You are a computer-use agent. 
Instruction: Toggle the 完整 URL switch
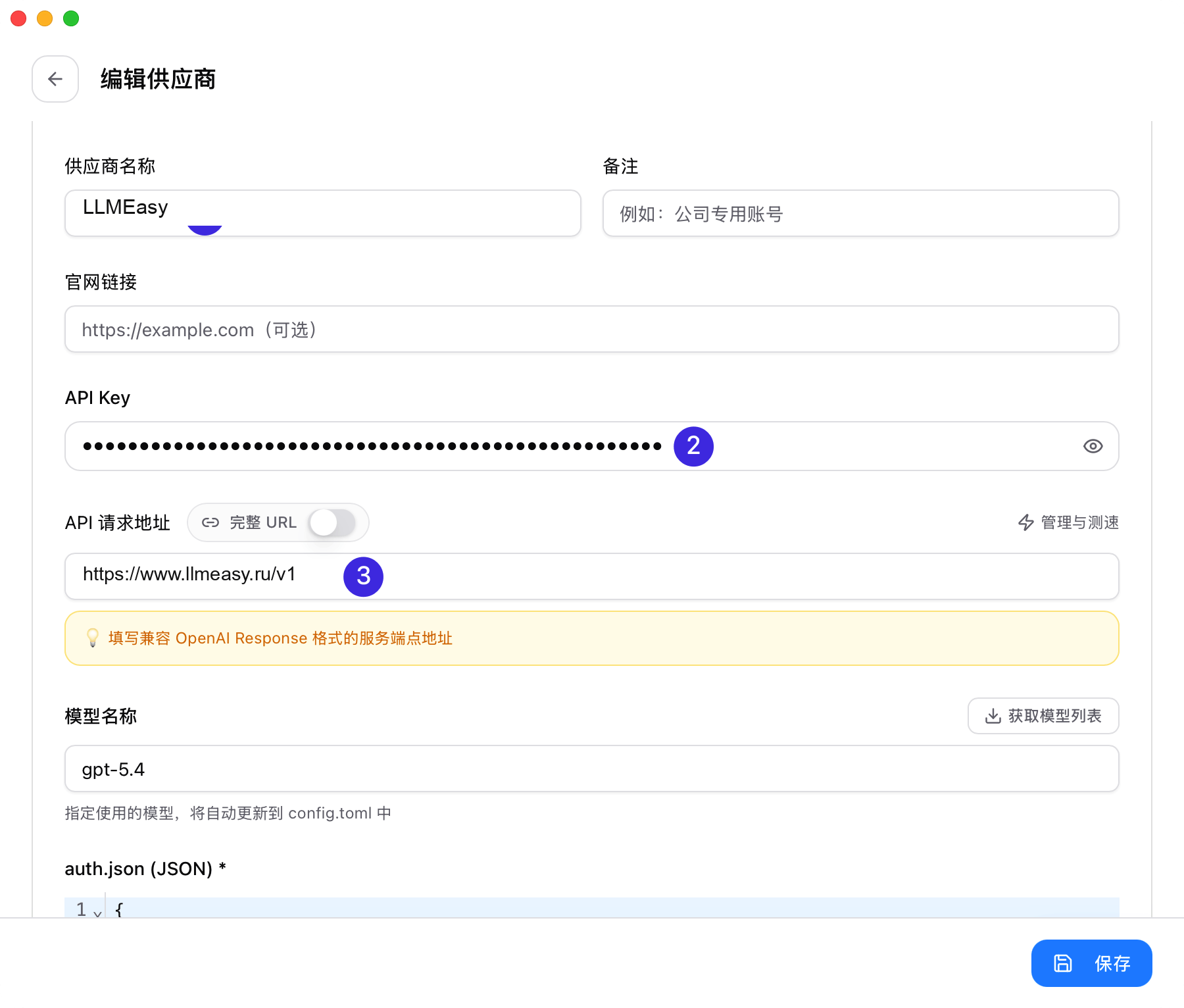[x=332, y=522]
